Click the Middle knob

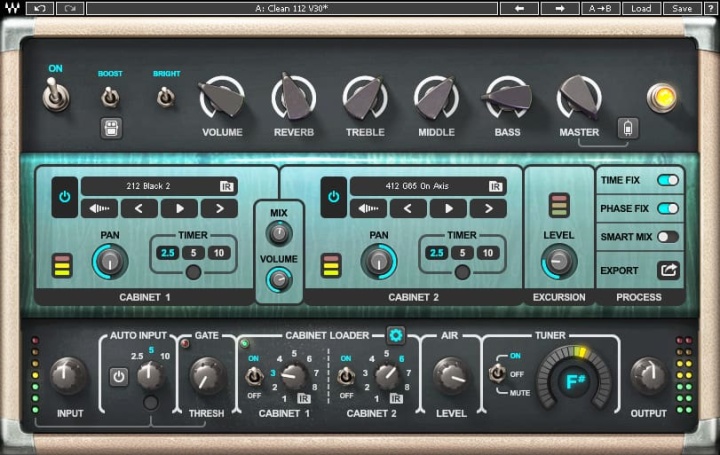coord(436,98)
